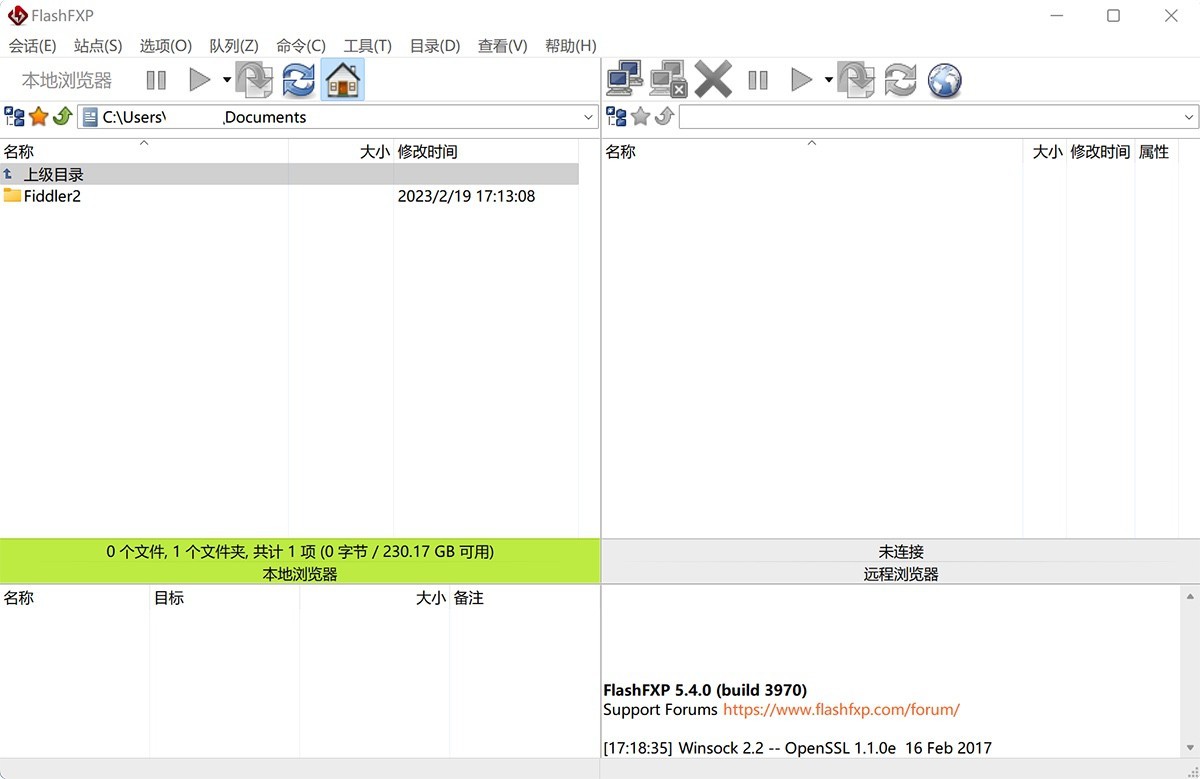Click the Disconnect server icon
Image resolution: width=1200 pixels, height=779 pixels.
pyautogui.click(x=665, y=77)
